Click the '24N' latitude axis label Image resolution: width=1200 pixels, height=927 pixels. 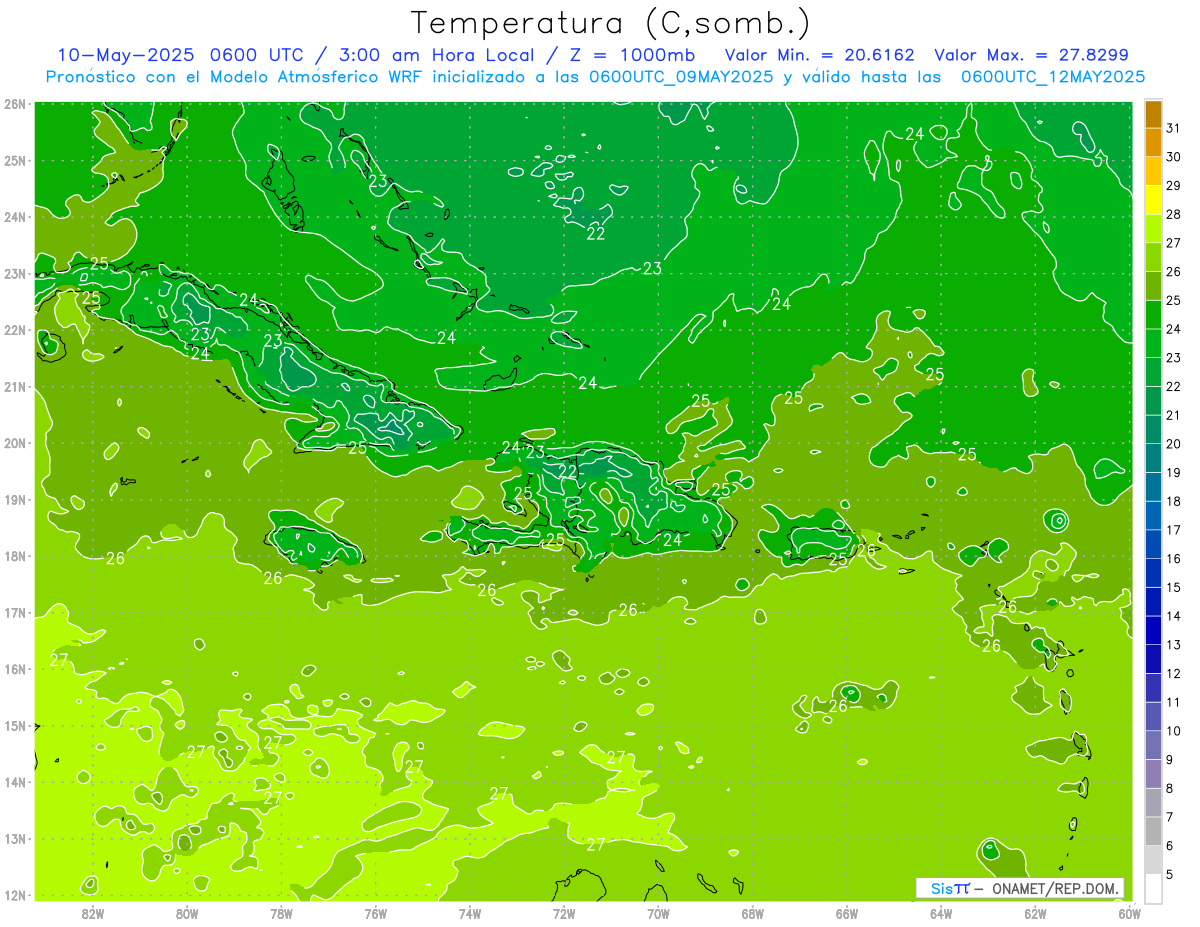pos(14,217)
